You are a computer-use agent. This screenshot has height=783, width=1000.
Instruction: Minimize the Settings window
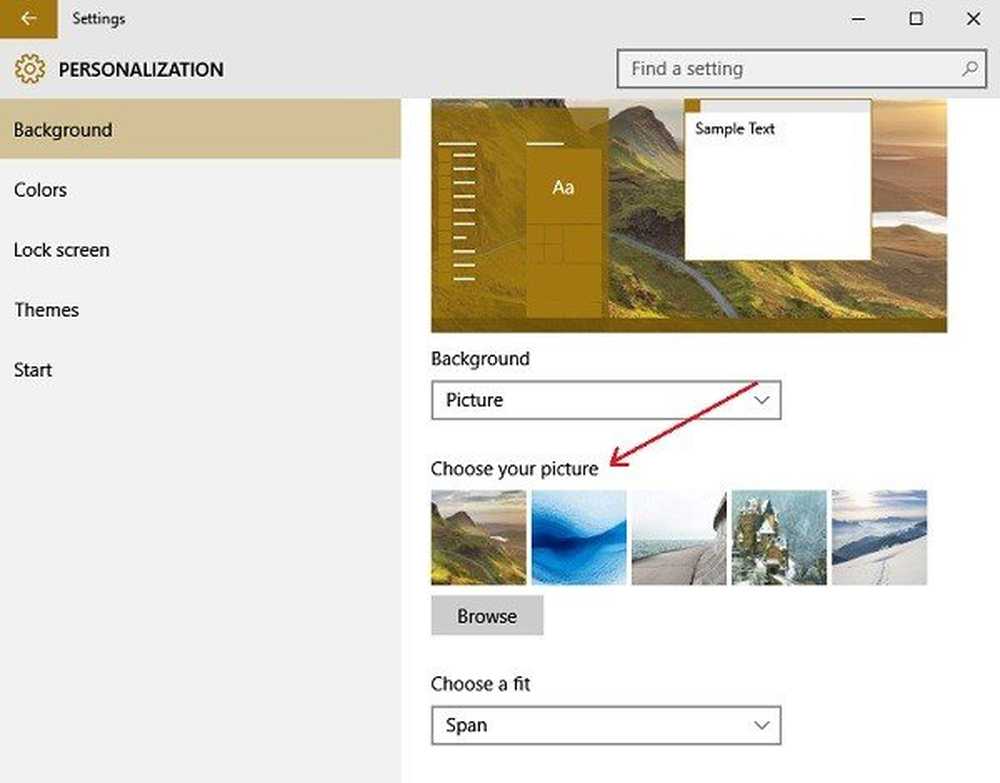click(859, 19)
